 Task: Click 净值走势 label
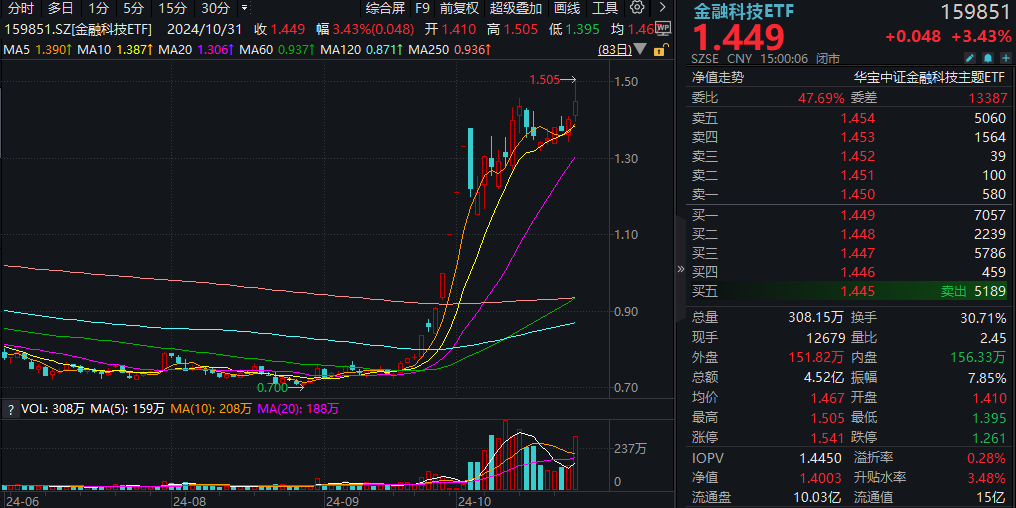[718, 78]
